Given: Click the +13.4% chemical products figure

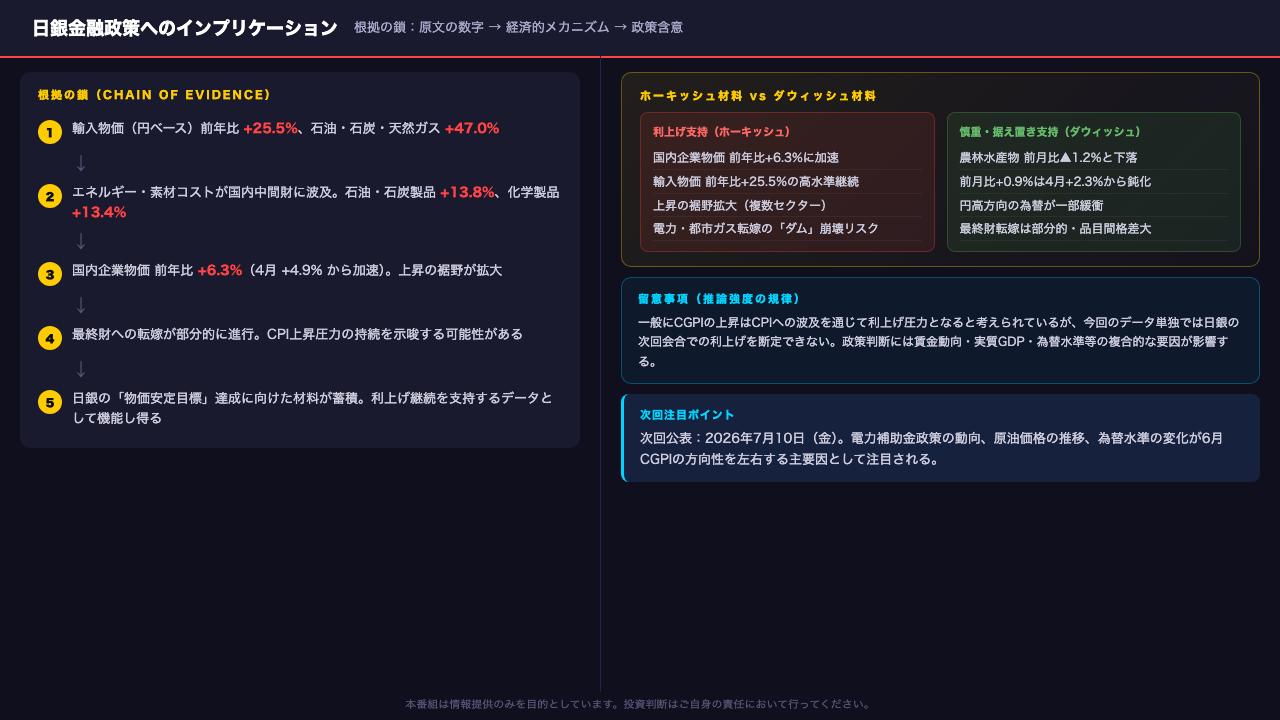Looking at the screenshot, I should pyautogui.click(x=99, y=212).
